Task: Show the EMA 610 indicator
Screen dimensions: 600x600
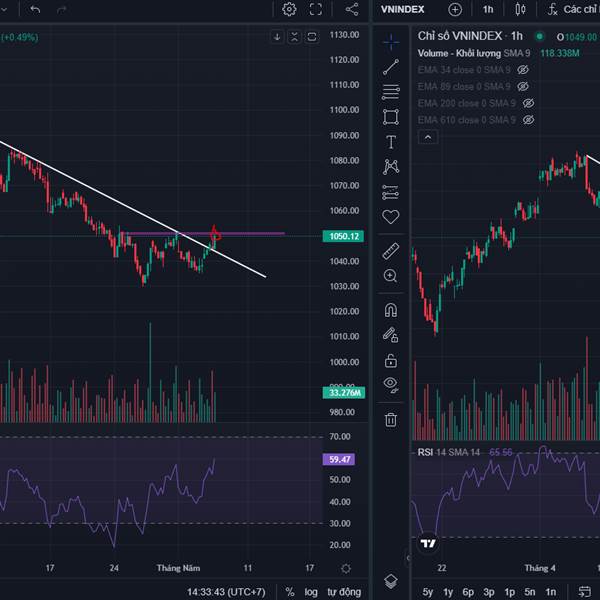Action: (528, 120)
